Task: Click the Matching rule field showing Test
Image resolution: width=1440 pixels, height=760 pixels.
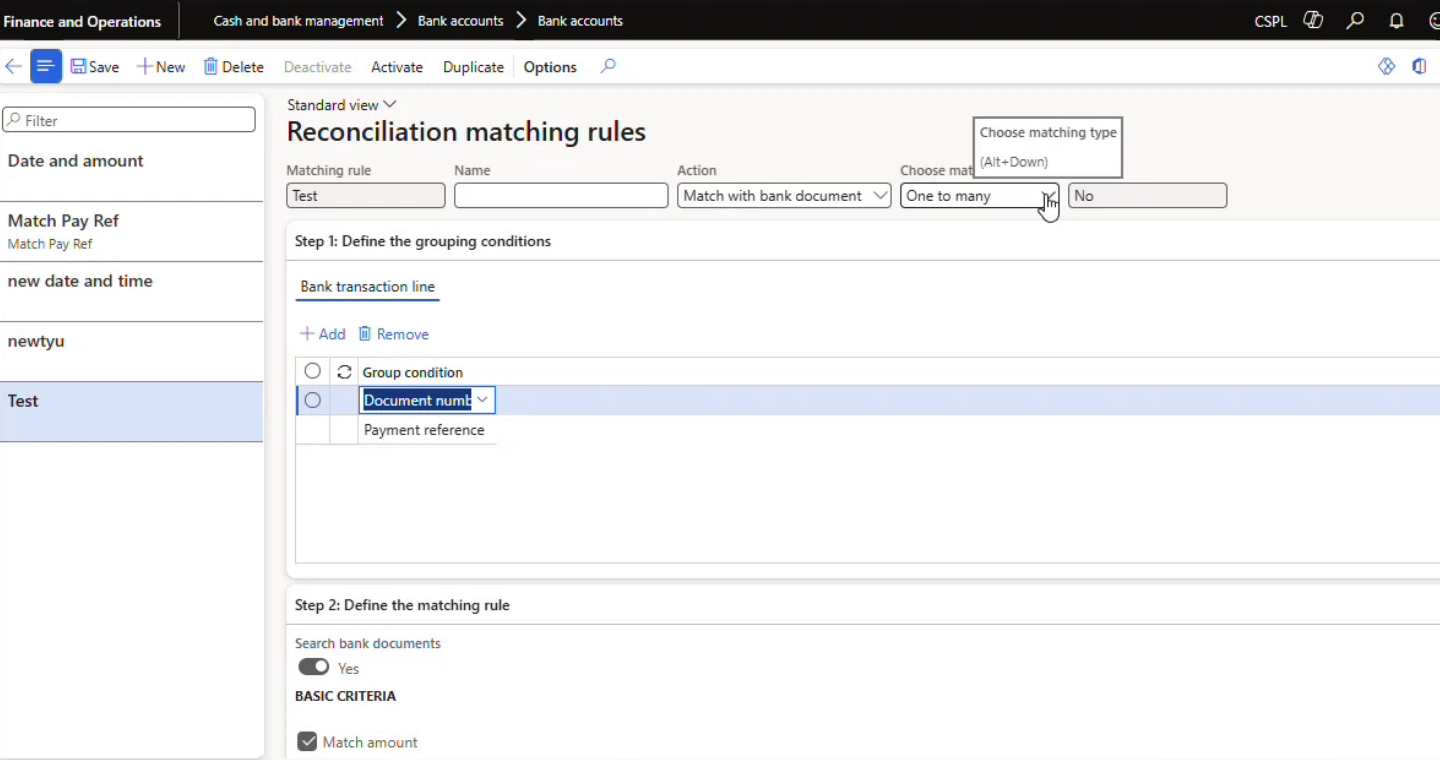Action: coord(366,196)
